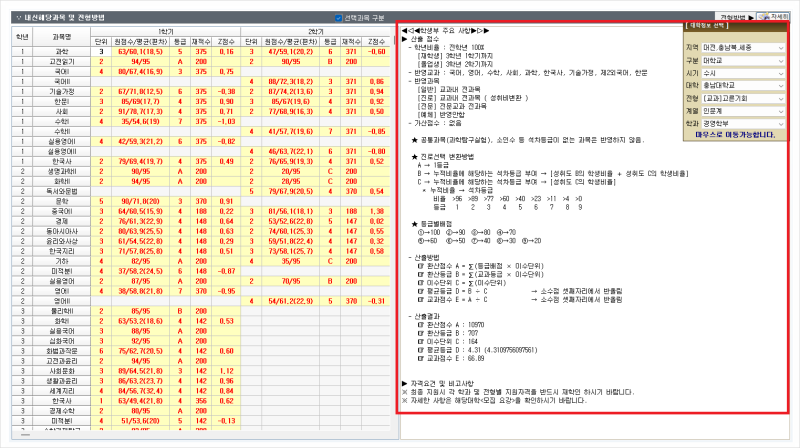Click the 진로선택 변환방법 heading

point(442,156)
